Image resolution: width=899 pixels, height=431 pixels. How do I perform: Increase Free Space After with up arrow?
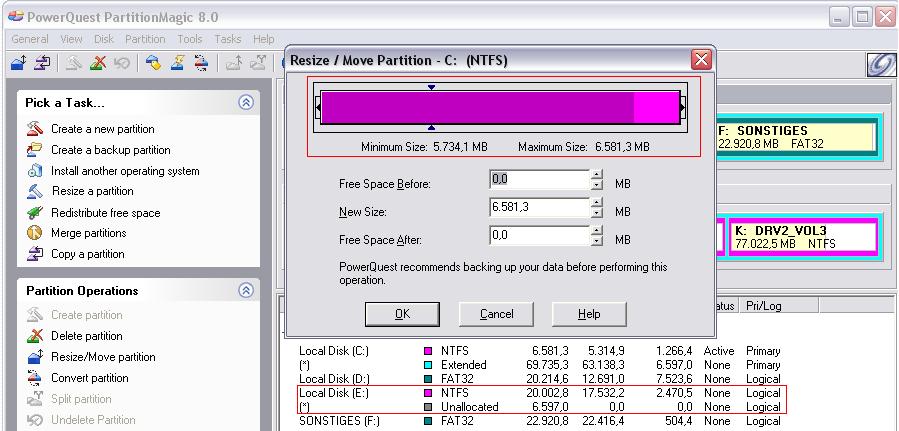click(597, 230)
